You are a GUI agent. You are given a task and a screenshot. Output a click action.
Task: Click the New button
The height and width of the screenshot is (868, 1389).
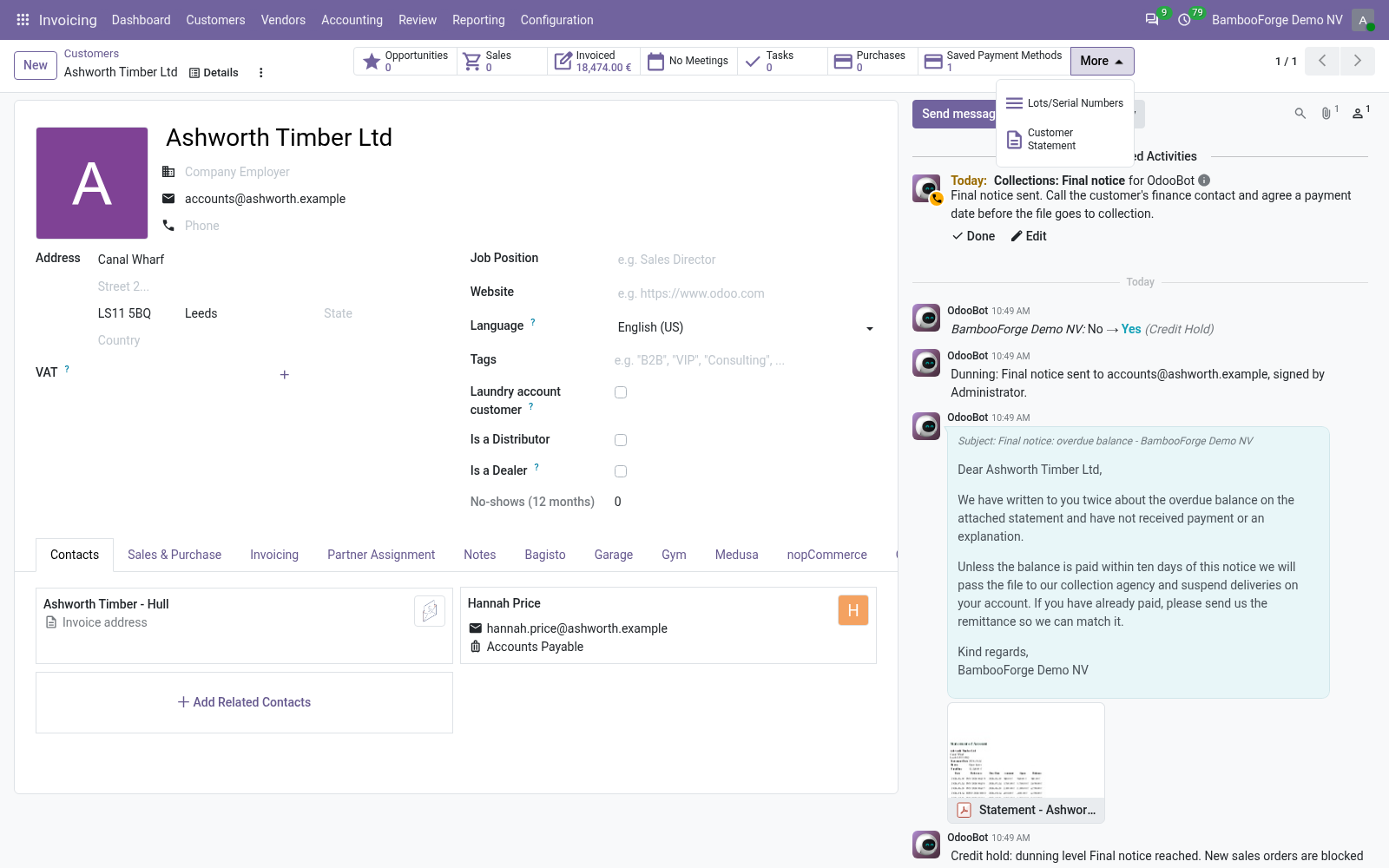(x=36, y=65)
